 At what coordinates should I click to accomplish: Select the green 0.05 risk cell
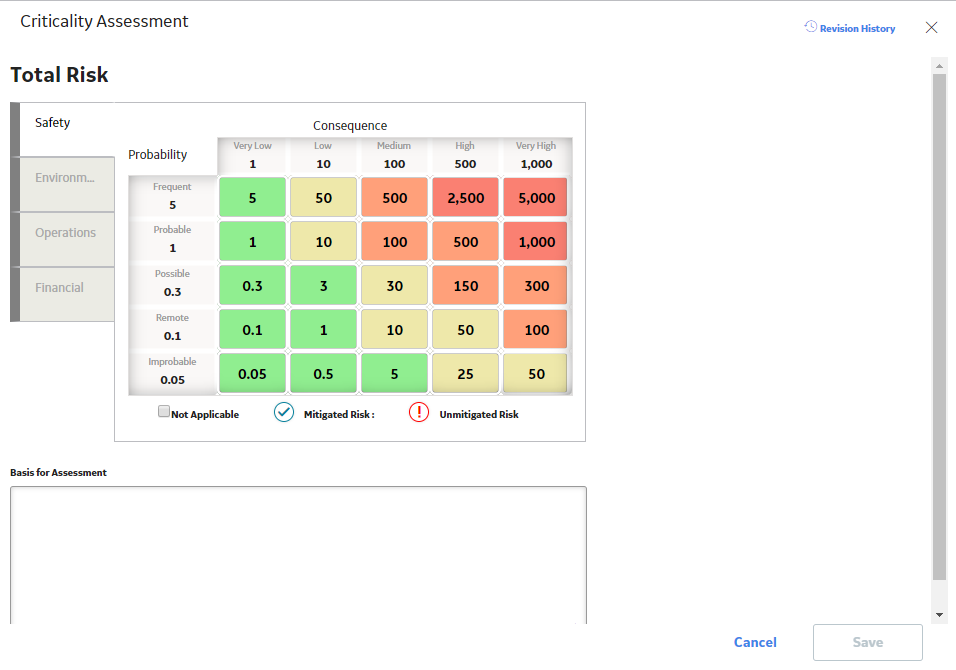click(x=252, y=373)
